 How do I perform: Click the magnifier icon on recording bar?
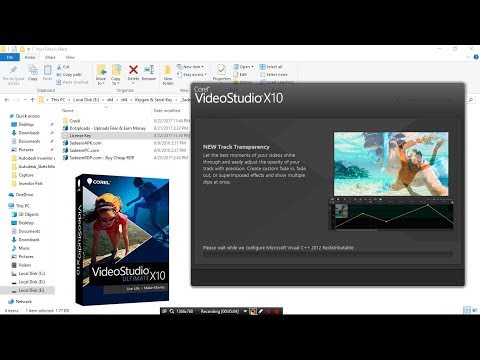tap(172, 311)
